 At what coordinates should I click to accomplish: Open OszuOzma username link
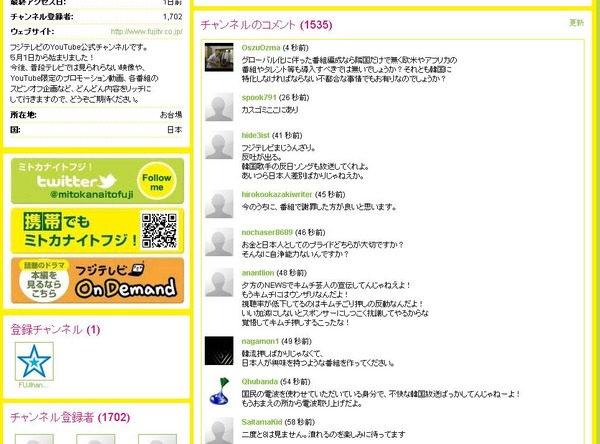261,47
